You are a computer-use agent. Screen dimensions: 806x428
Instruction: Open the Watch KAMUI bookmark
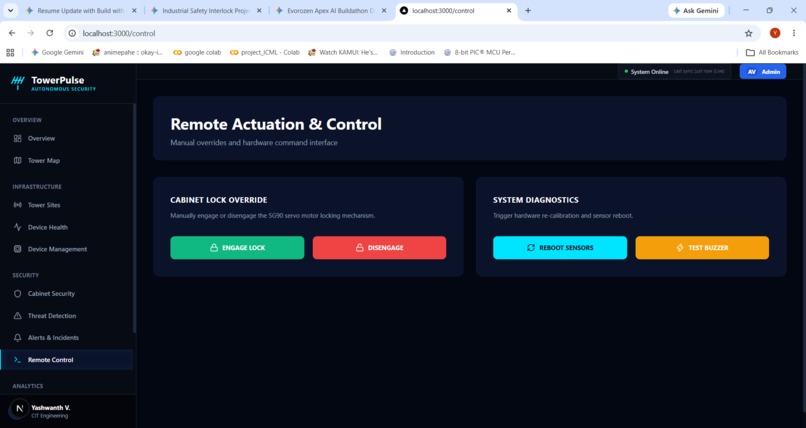click(343, 52)
